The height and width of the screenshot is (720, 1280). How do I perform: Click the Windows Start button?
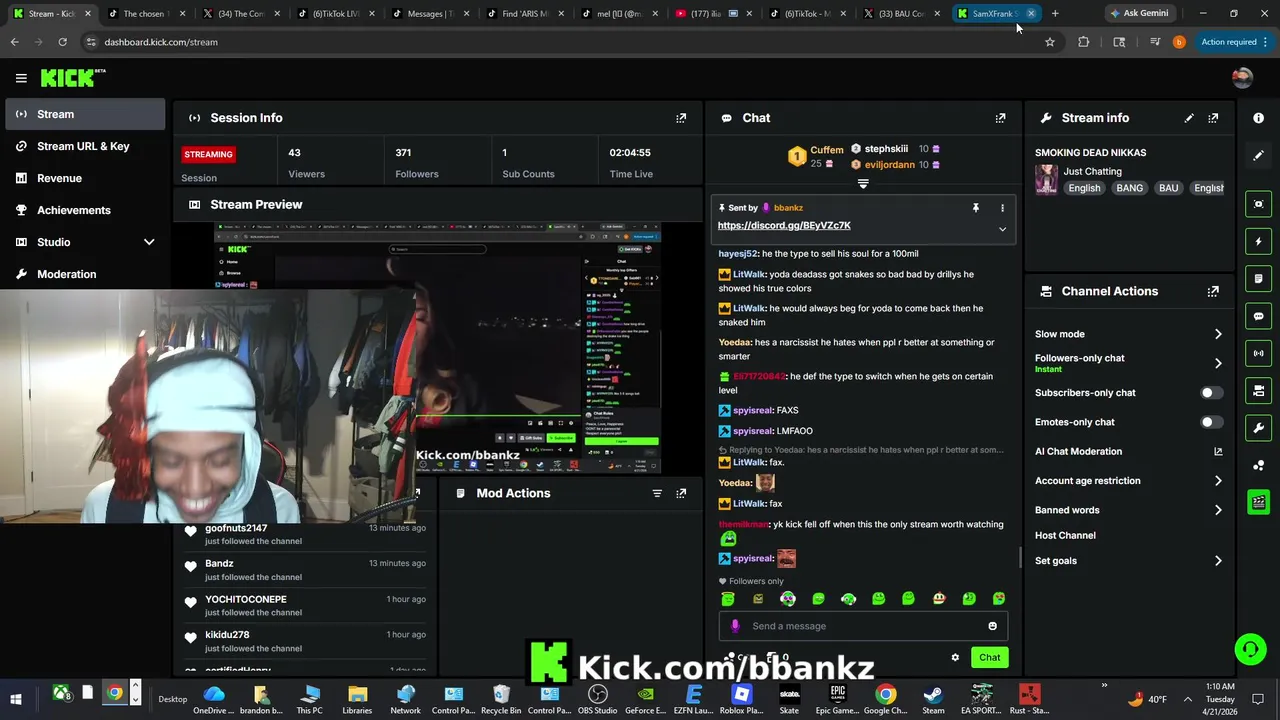[x=16, y=699]
